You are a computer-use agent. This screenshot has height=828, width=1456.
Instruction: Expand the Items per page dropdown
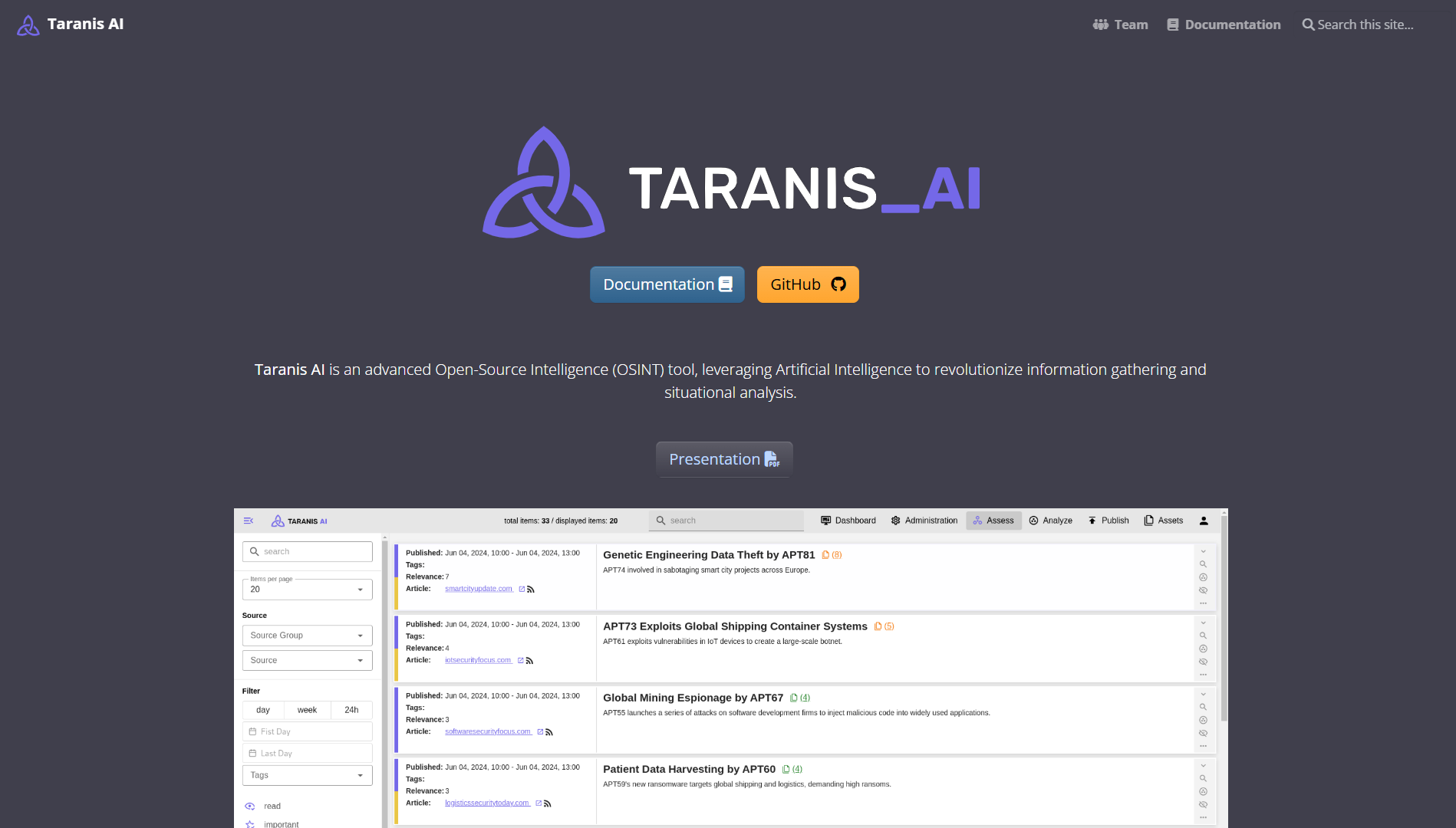307,590
